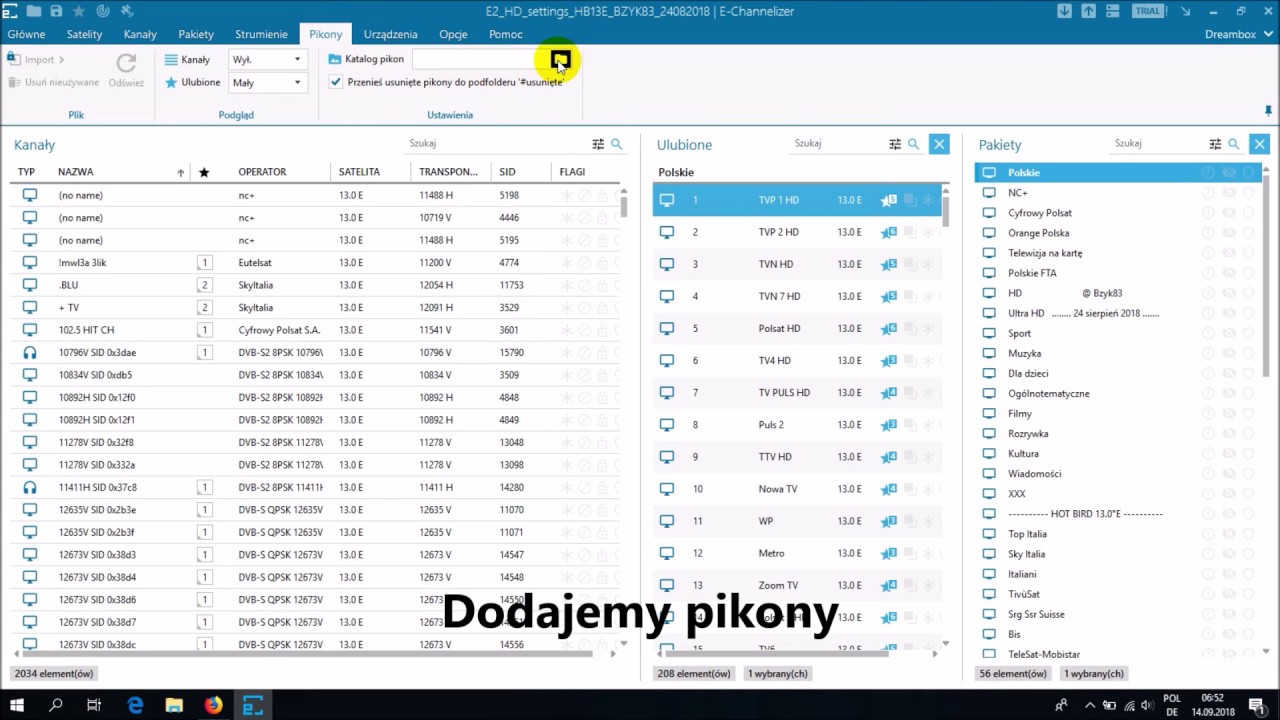Click the Katalog pikon path field
This screenshot has width=1280, height=720.
(480, 59)
